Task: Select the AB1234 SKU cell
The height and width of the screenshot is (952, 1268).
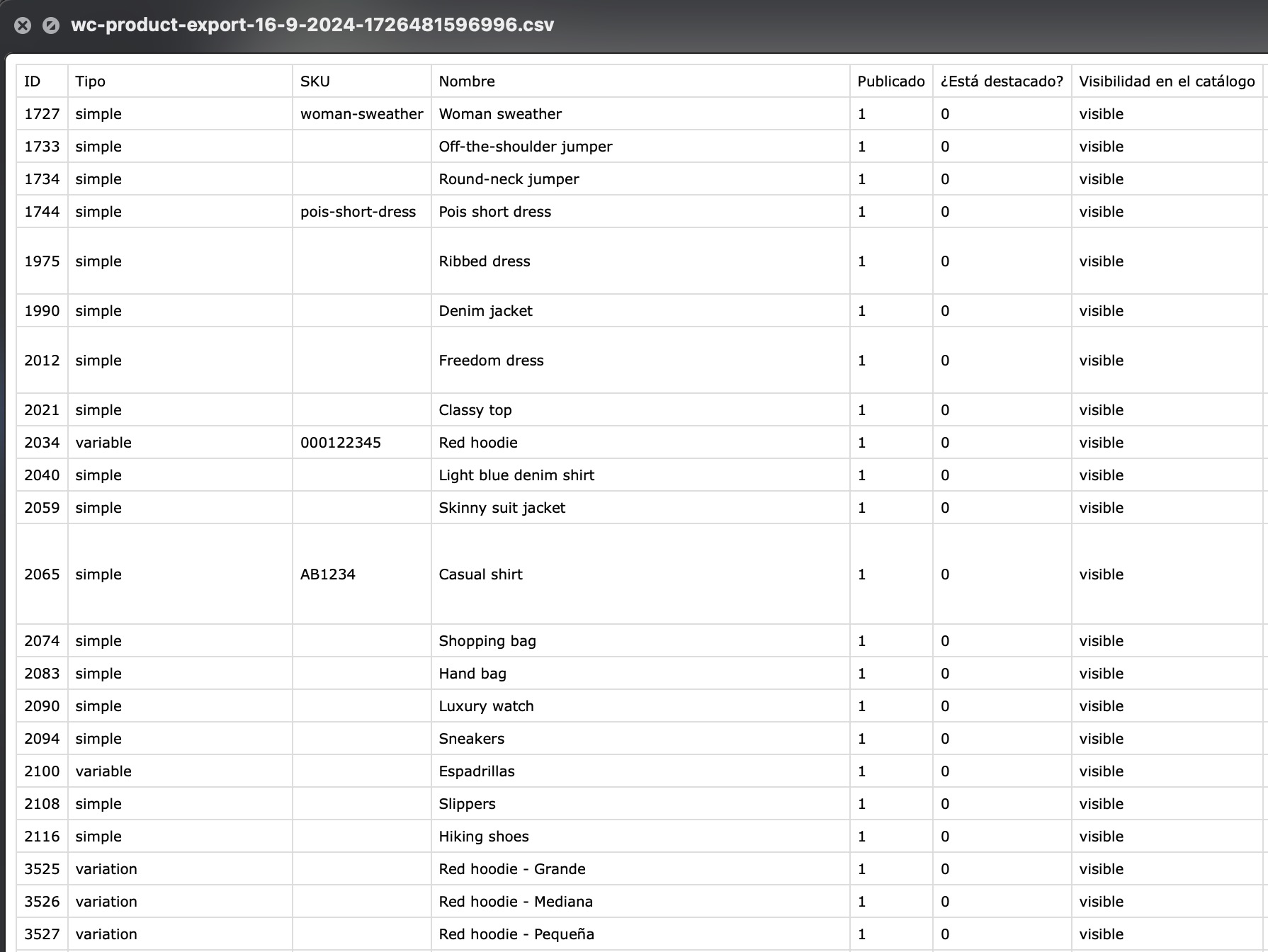Action: [328, 574]
